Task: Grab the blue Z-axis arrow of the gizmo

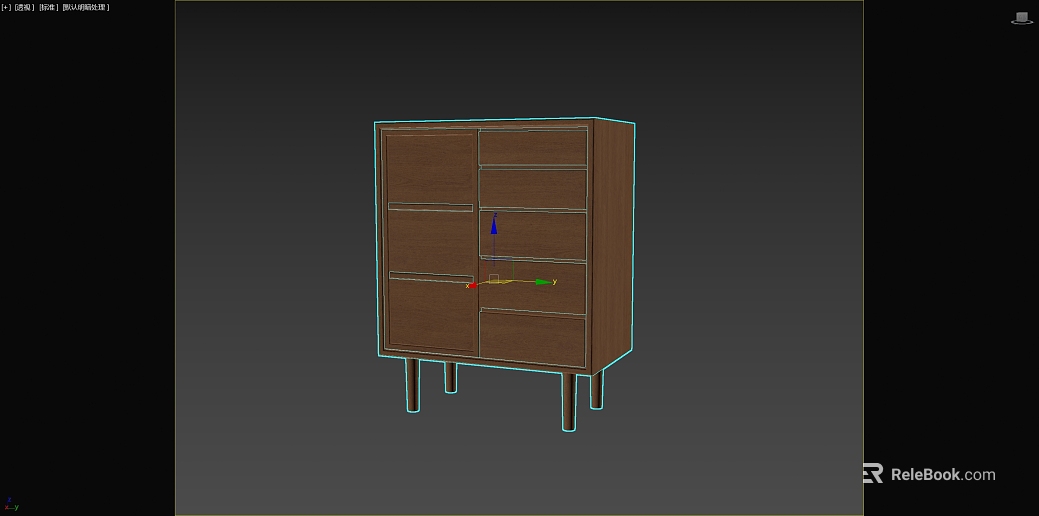Action: tap(494, 225)
